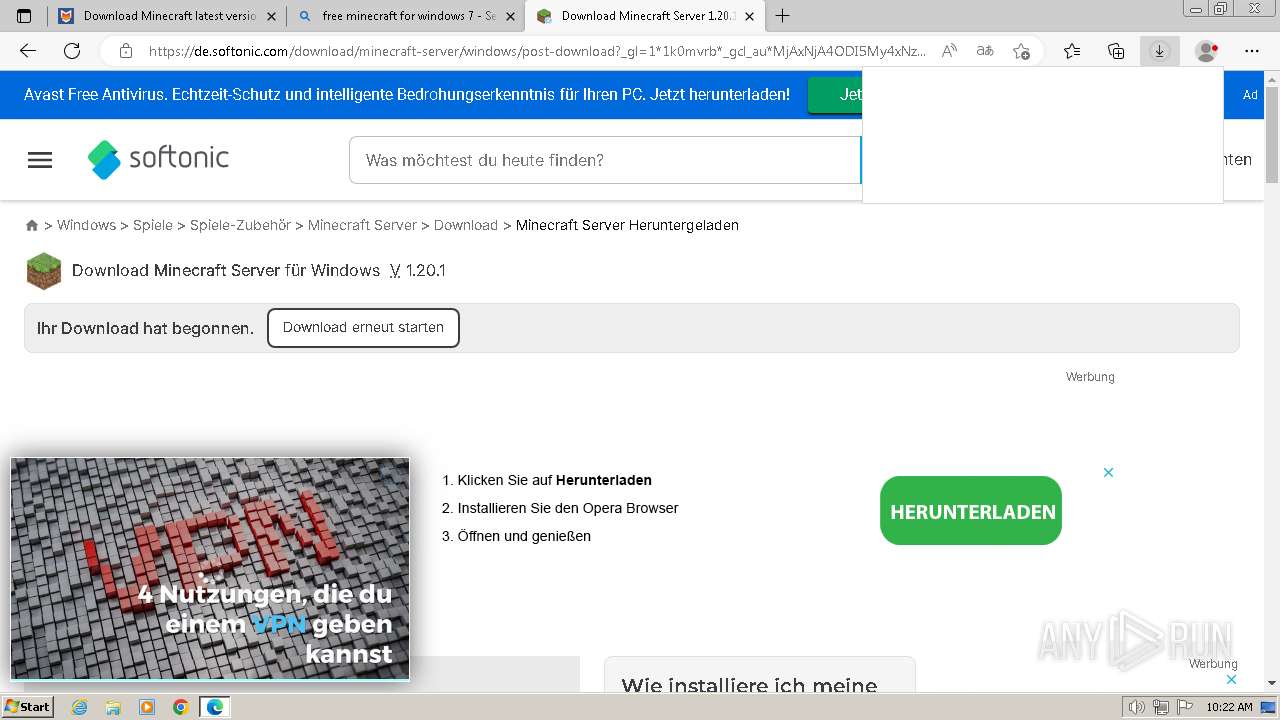Open a new browser tab
Screen dimensions: 1280x720
782,16
